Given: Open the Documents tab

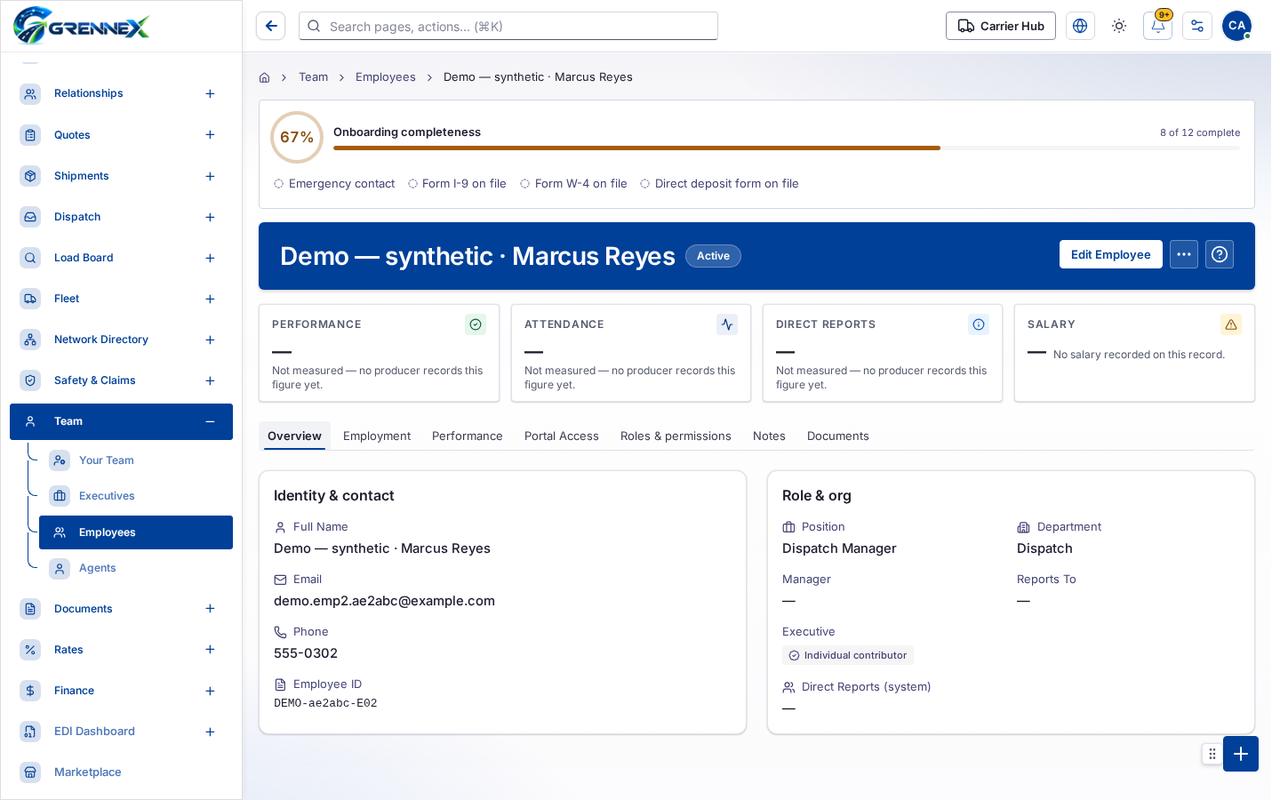Looking at the screenshot, I should [838, 436].
